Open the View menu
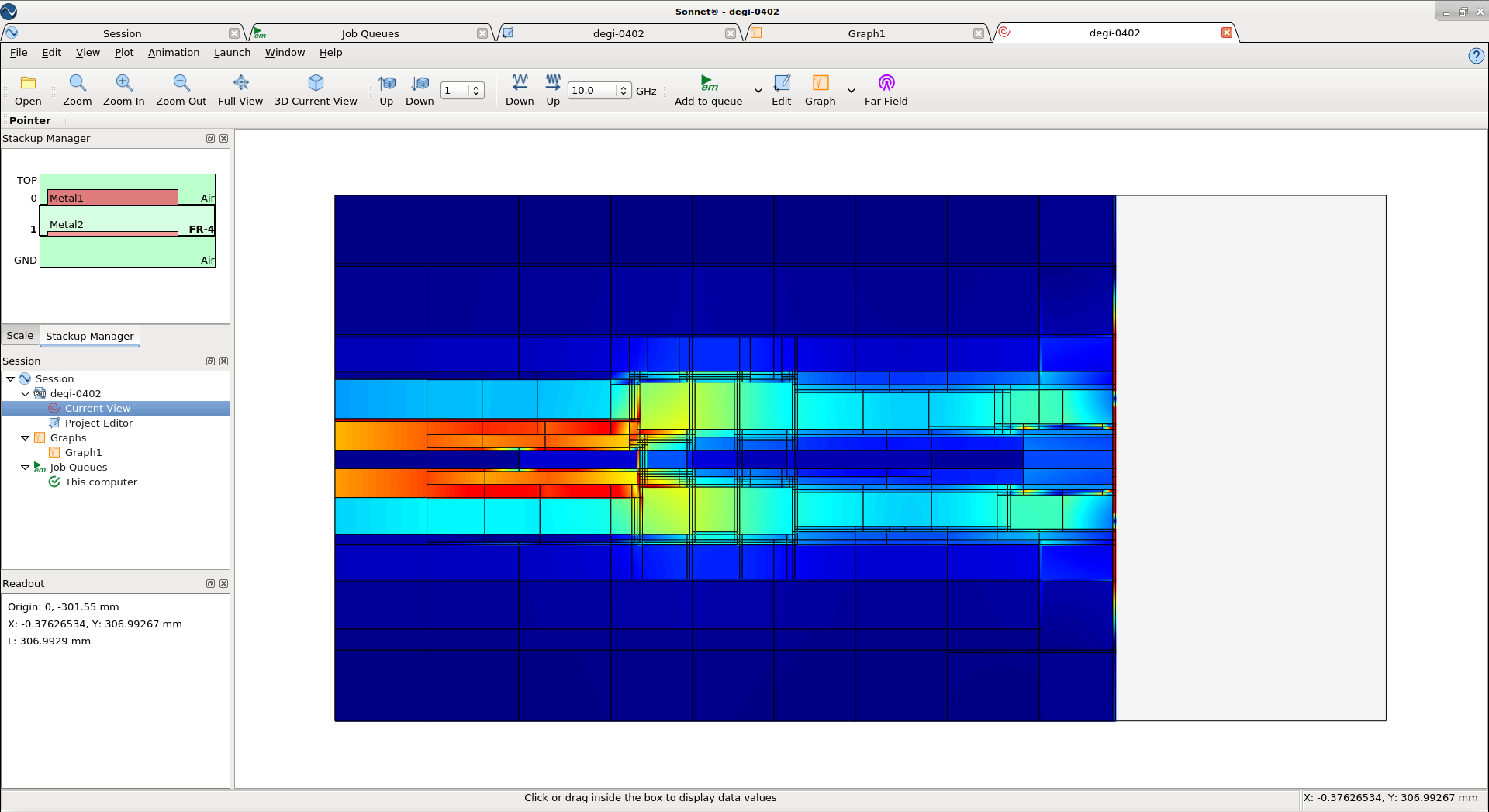Viewport: 1489px width, 812px height. [88, 52]
